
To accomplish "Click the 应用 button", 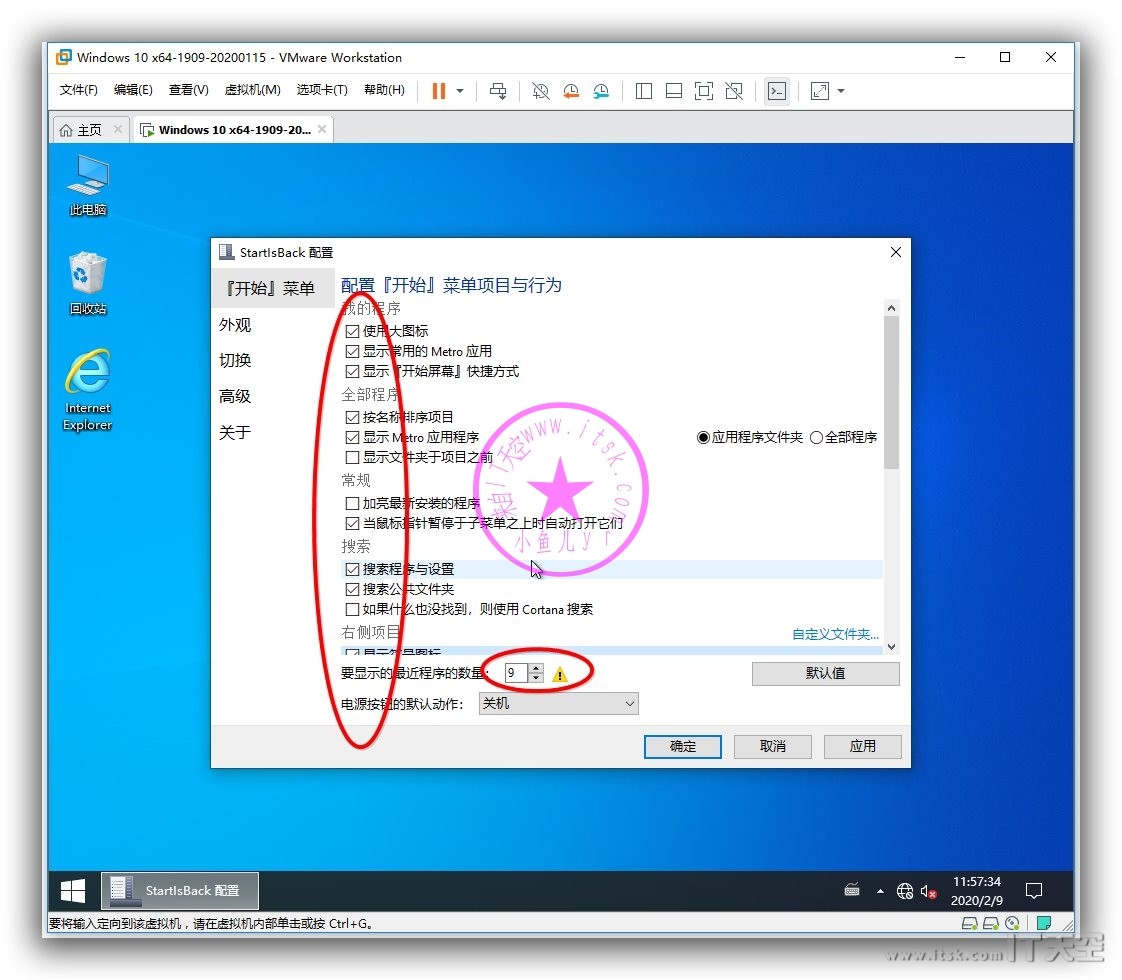I will (x=862, y=747).
